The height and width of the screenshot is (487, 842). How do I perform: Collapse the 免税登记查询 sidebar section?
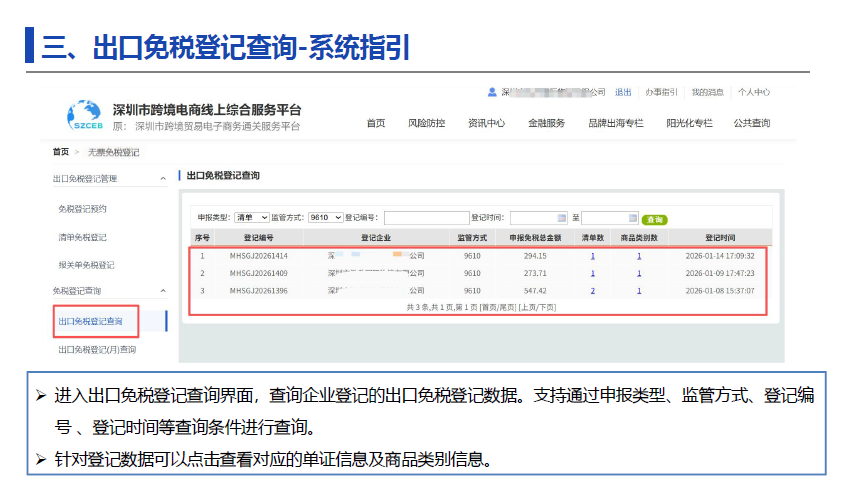[163, 291]
